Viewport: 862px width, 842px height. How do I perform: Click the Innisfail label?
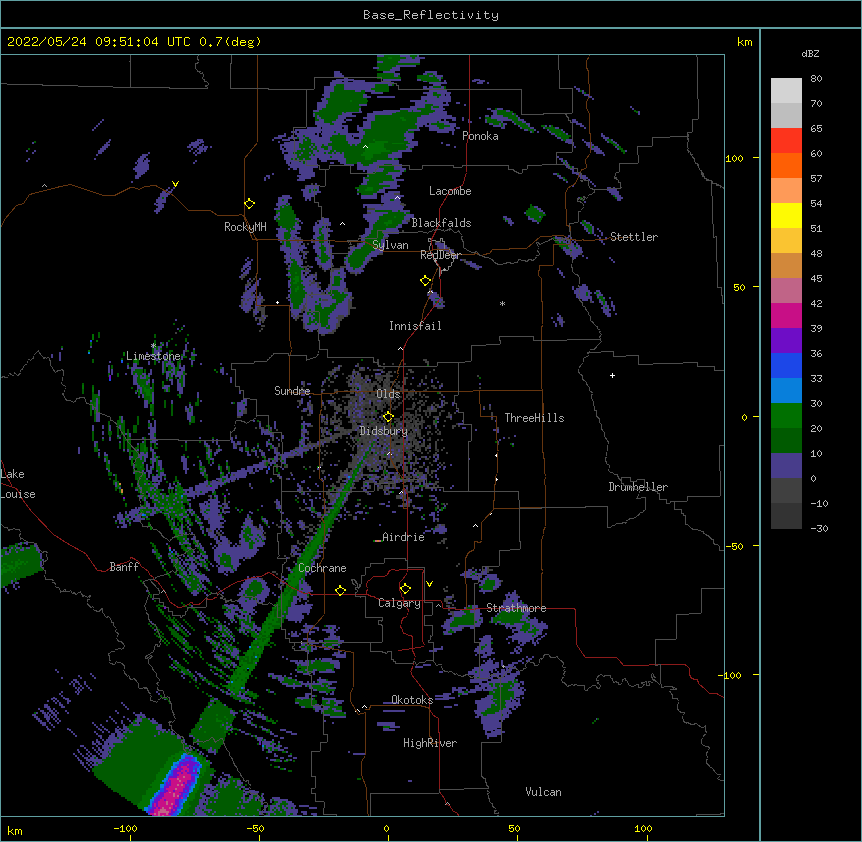tap(415, 326)
